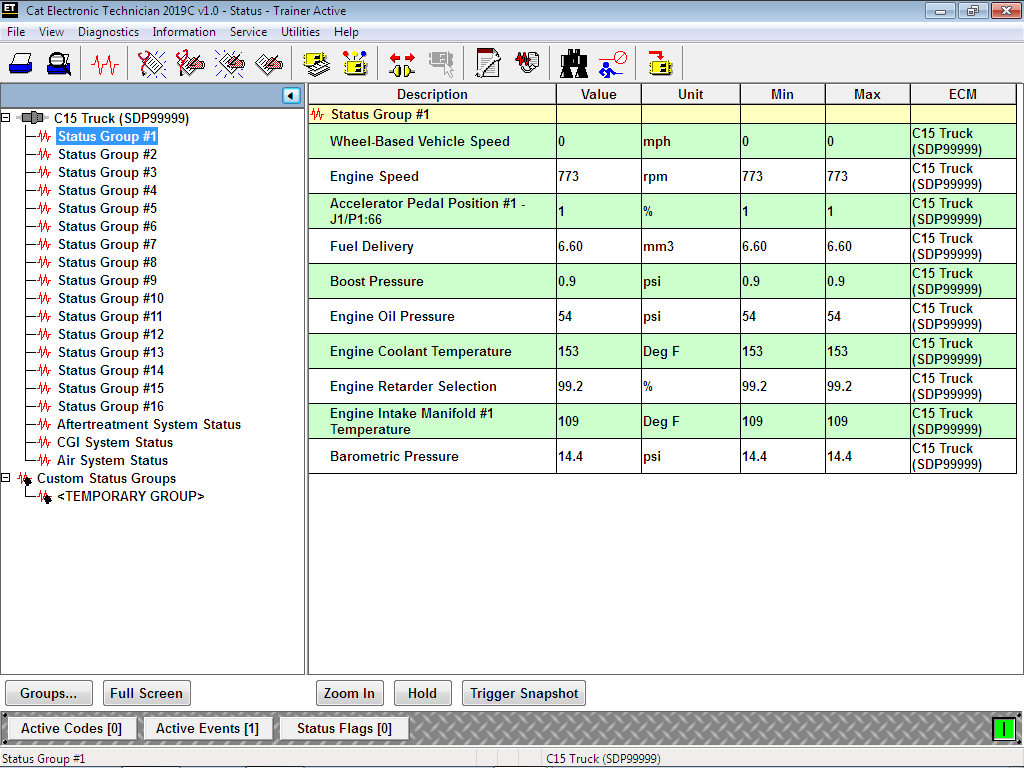Click the WinFlash ECM icon on toolbar
Viewport: 1024px width, 768px height.
pos(660,63)
